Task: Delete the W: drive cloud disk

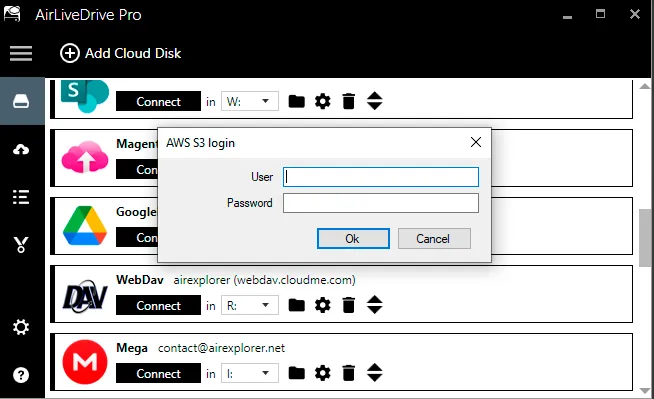Action: click(348, 101)
